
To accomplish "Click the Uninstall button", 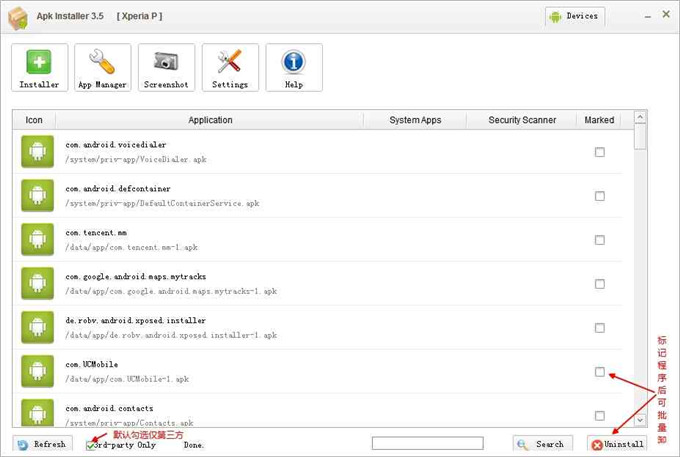I will click(x=617, y=444).
